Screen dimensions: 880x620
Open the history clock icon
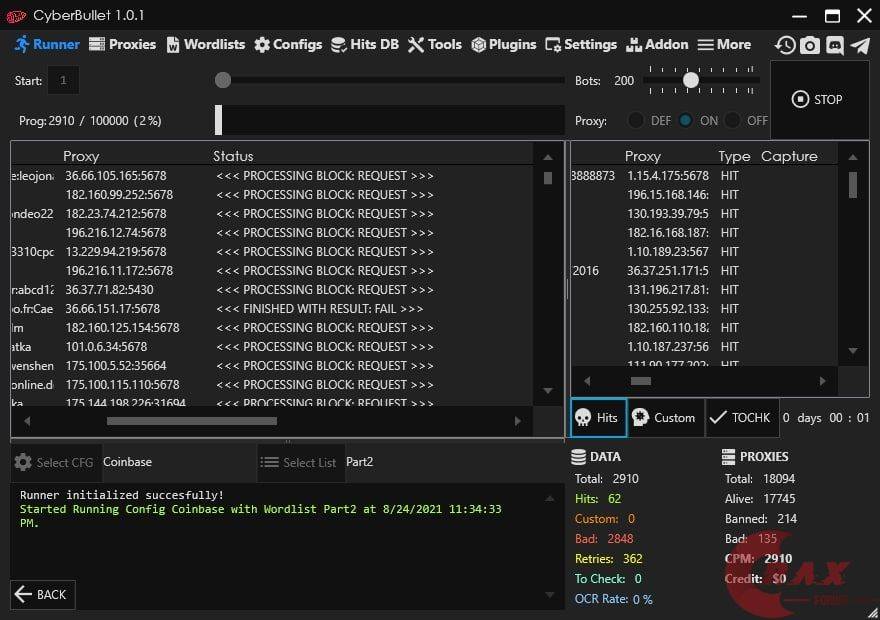point(785,45)
